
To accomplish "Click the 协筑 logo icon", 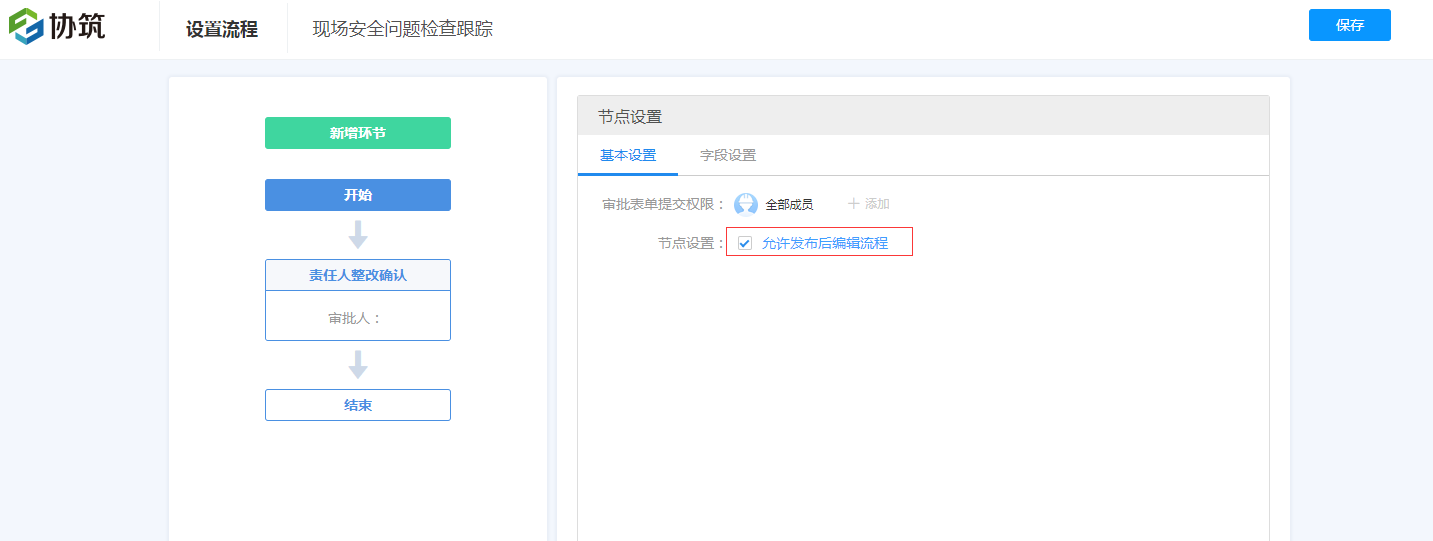I will coord(25,26).
